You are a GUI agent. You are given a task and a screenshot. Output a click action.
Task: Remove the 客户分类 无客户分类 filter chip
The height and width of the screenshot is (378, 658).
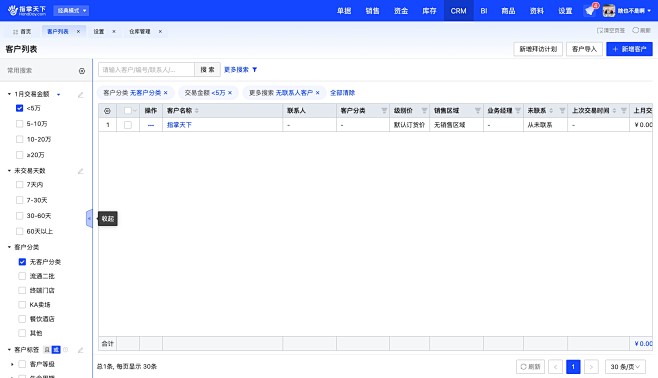coord(166,93)
